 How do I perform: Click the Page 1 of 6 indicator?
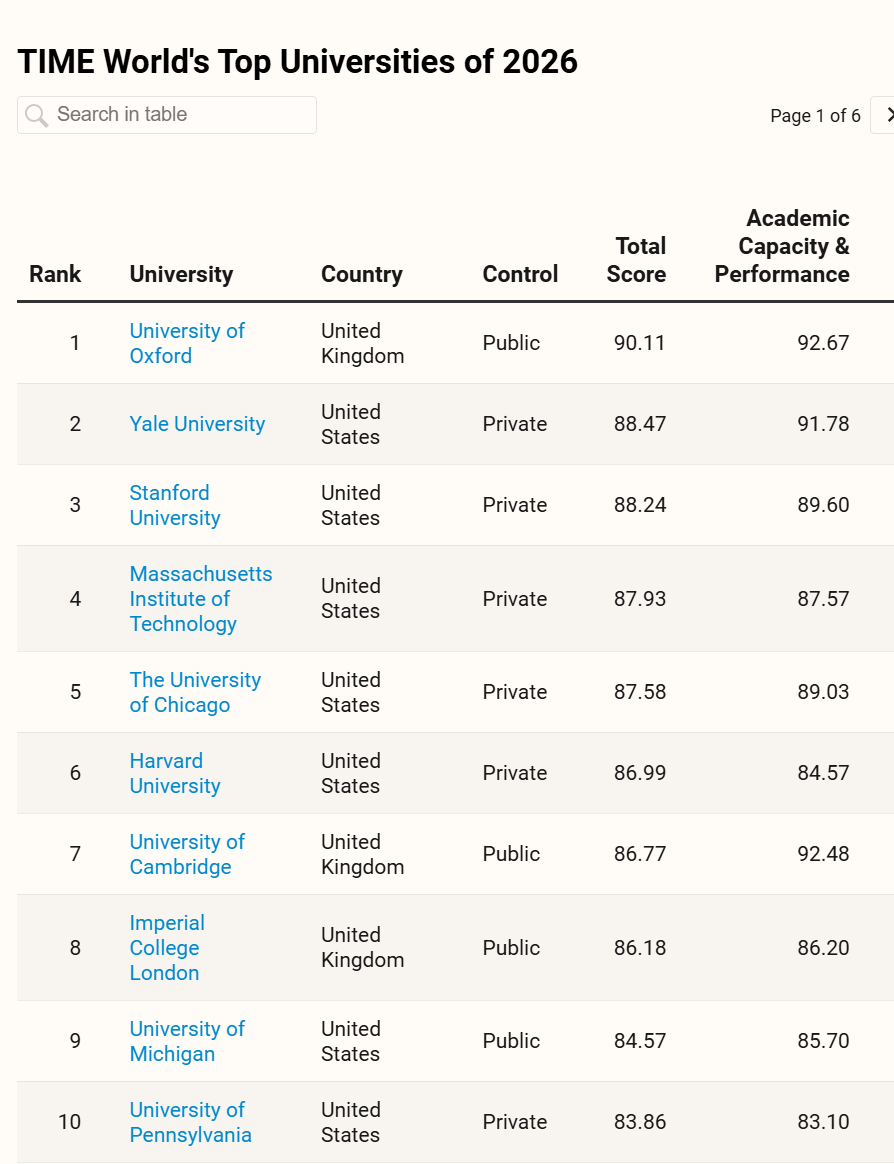coord(815,116)
